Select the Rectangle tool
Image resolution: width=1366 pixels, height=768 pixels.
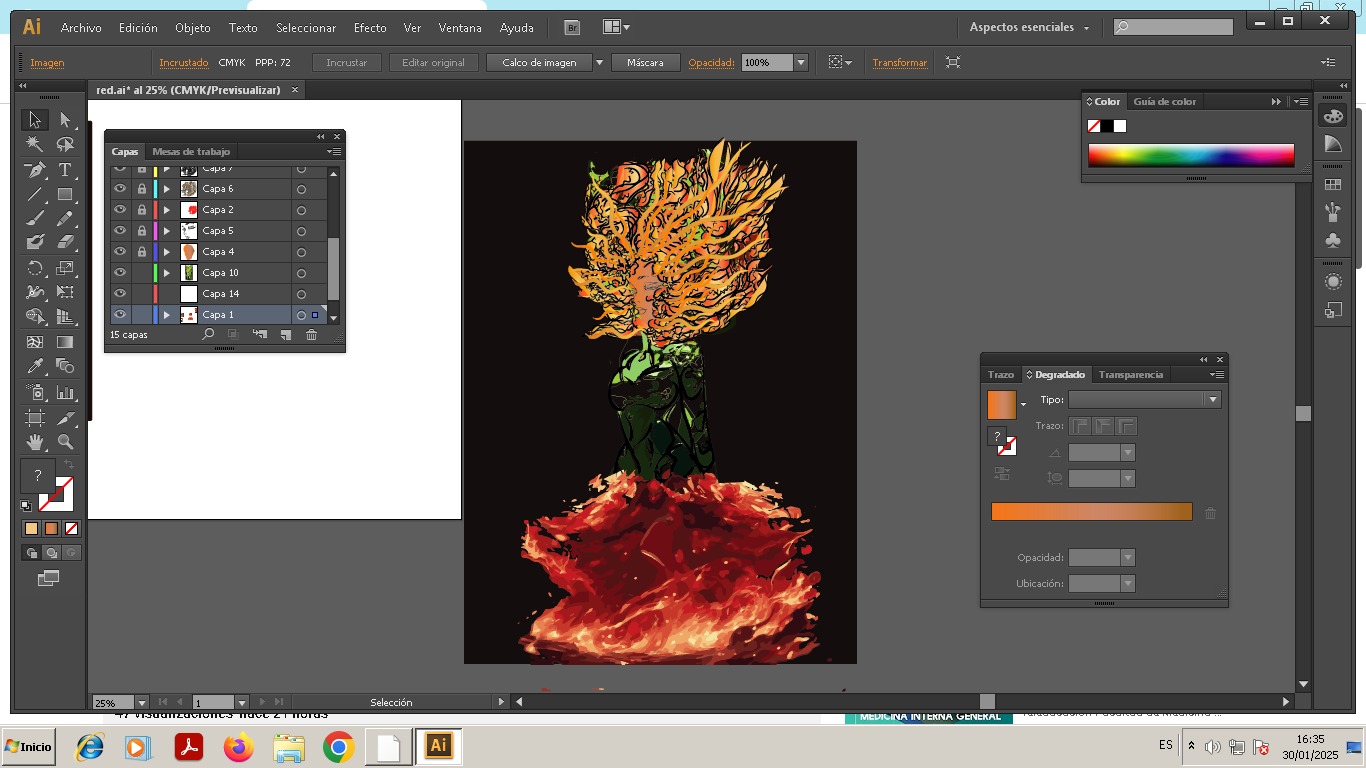[66, 194]
